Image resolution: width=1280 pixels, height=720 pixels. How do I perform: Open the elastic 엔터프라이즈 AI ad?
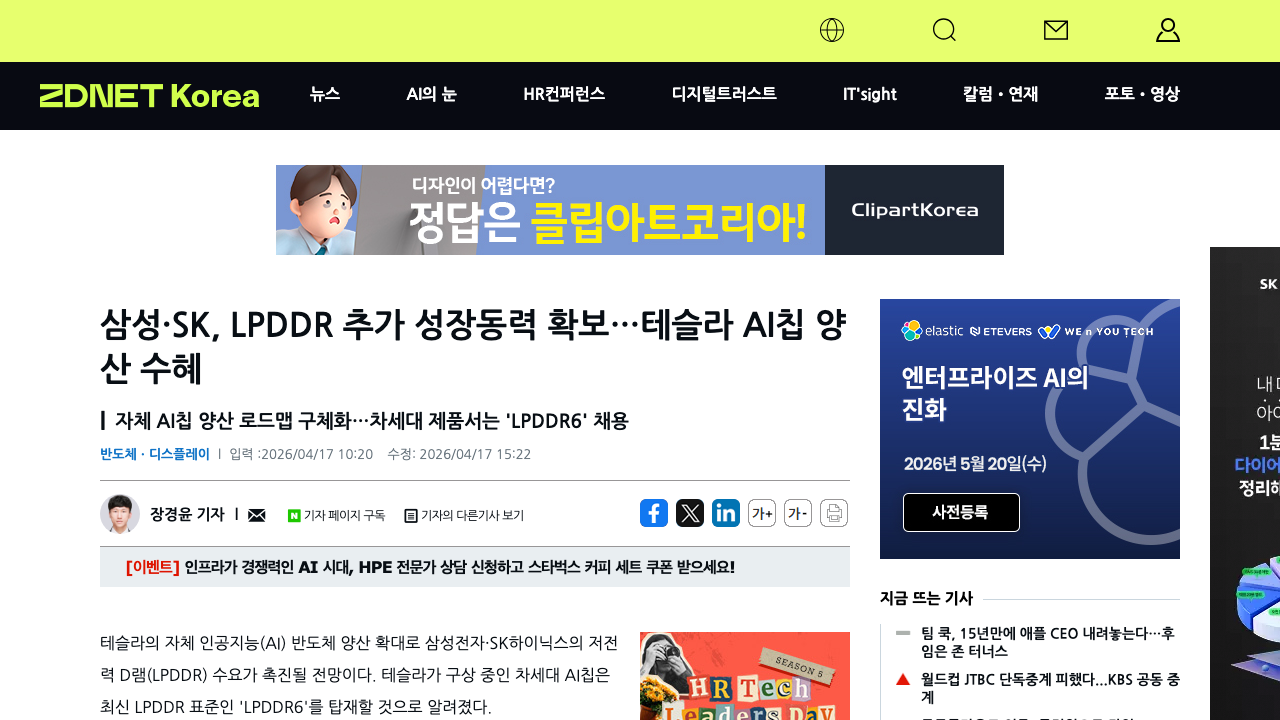[1030, 429]
